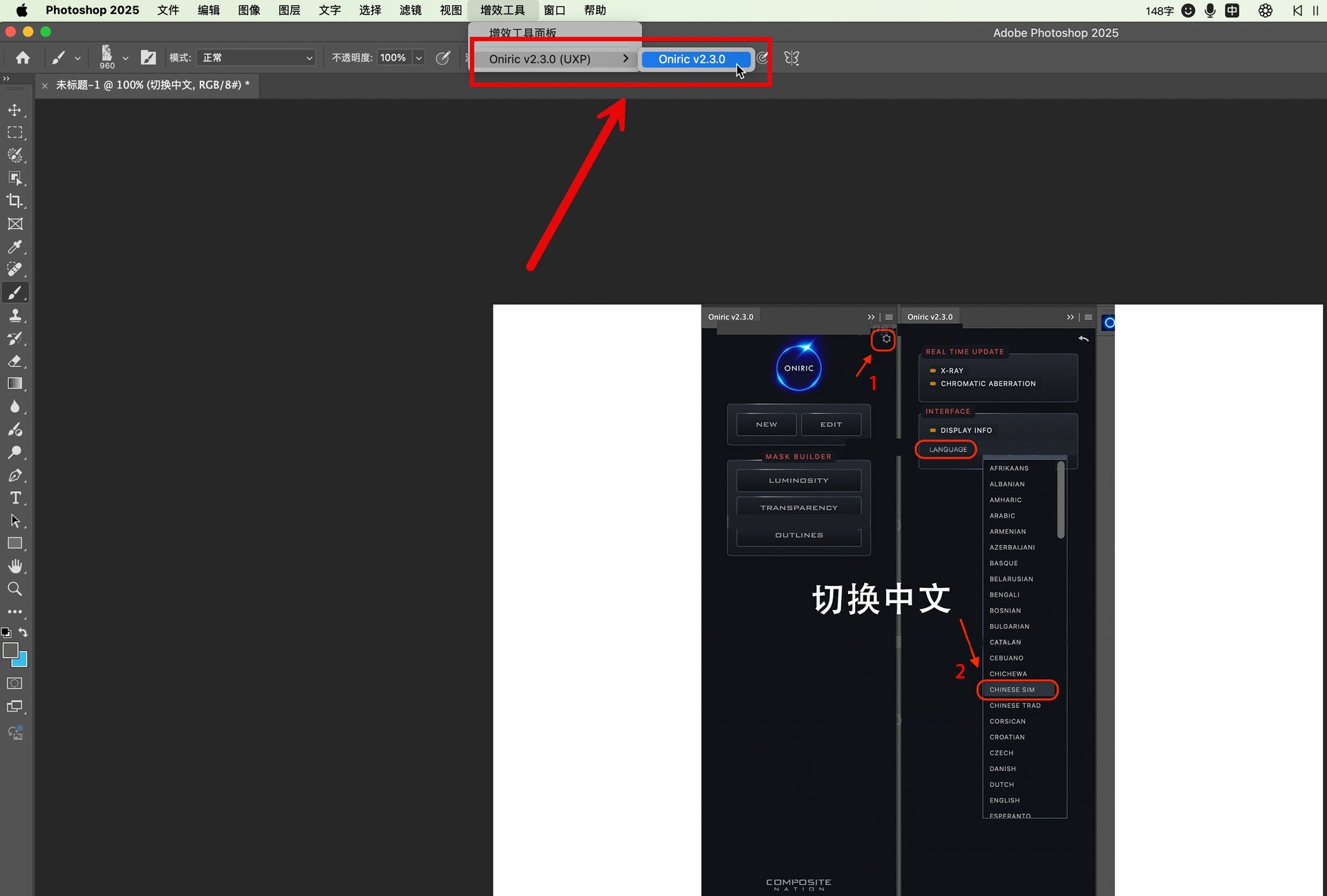Screen dimensions: 1327x896
Task: Open the Photoshop 2025 app menu
Action: pos(92,10)
